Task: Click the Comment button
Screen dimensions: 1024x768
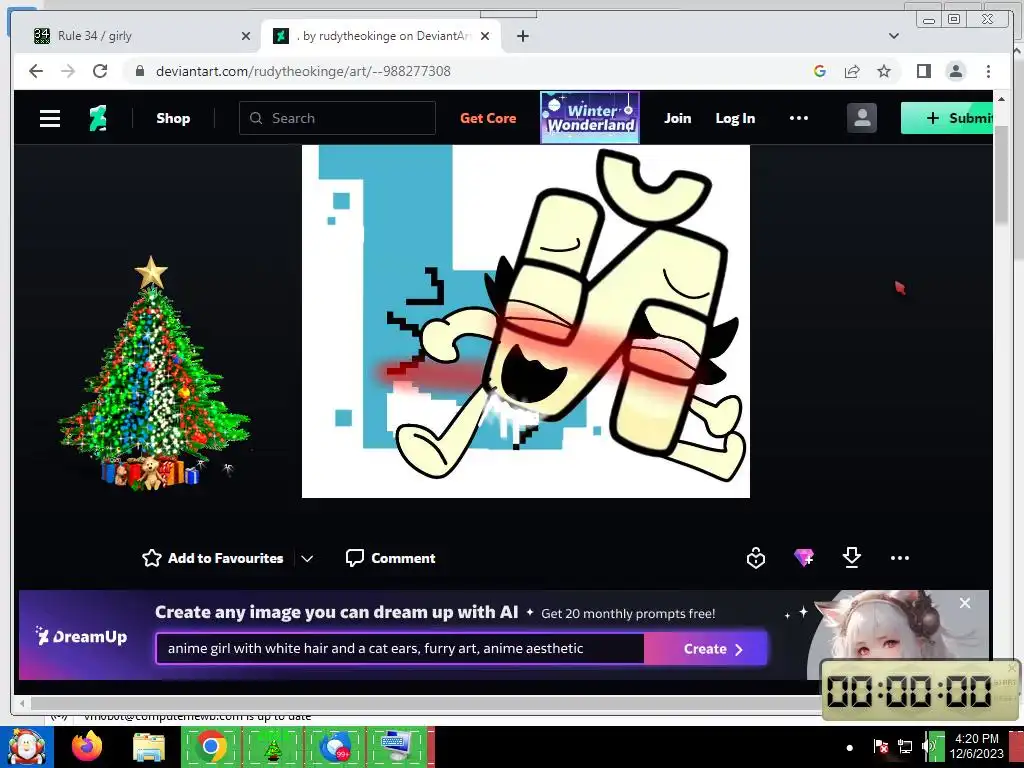Action: [390, 558]
